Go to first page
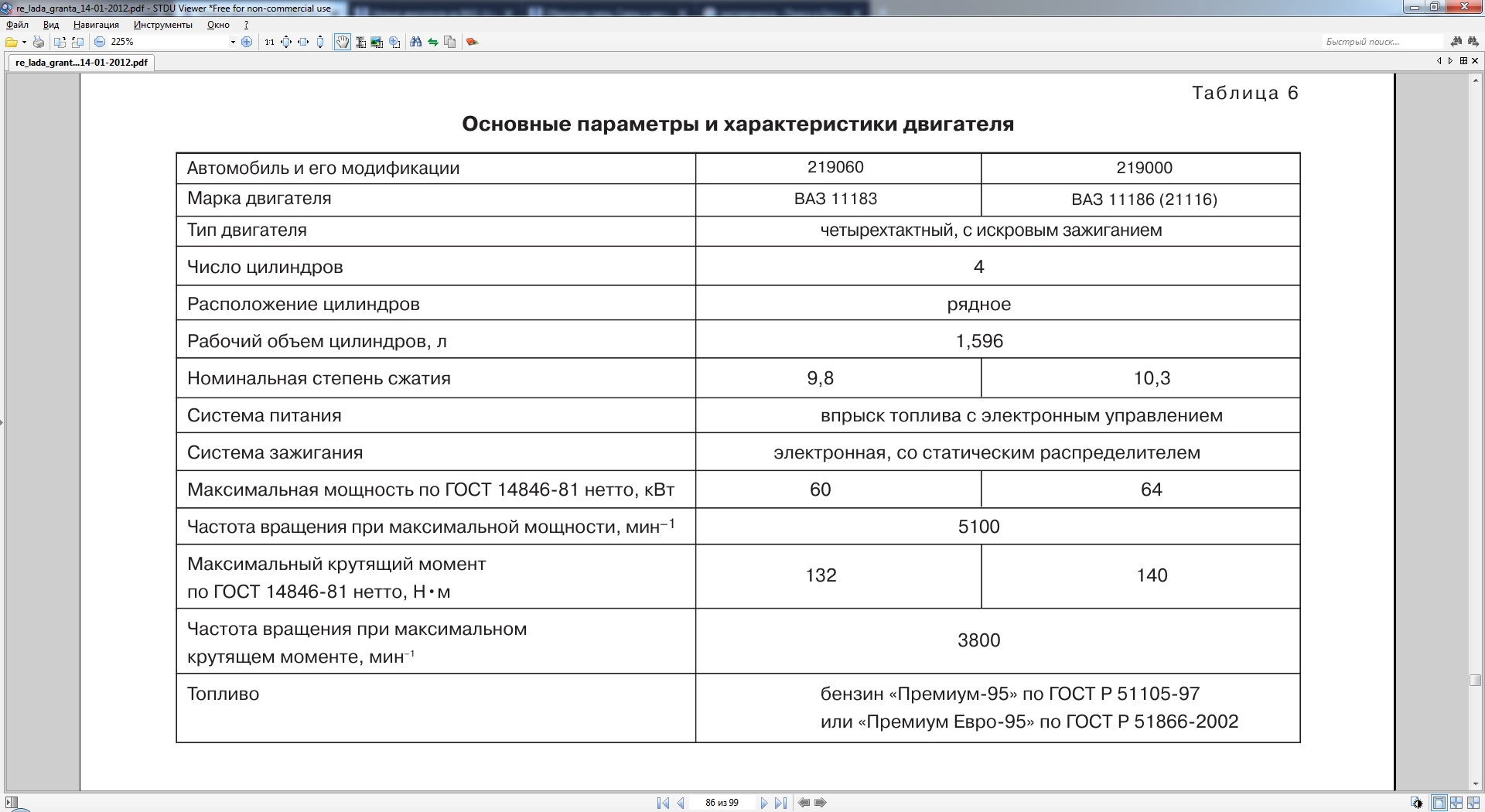Viewport: 1485px width, 812px height. click(x=663, y=803)
